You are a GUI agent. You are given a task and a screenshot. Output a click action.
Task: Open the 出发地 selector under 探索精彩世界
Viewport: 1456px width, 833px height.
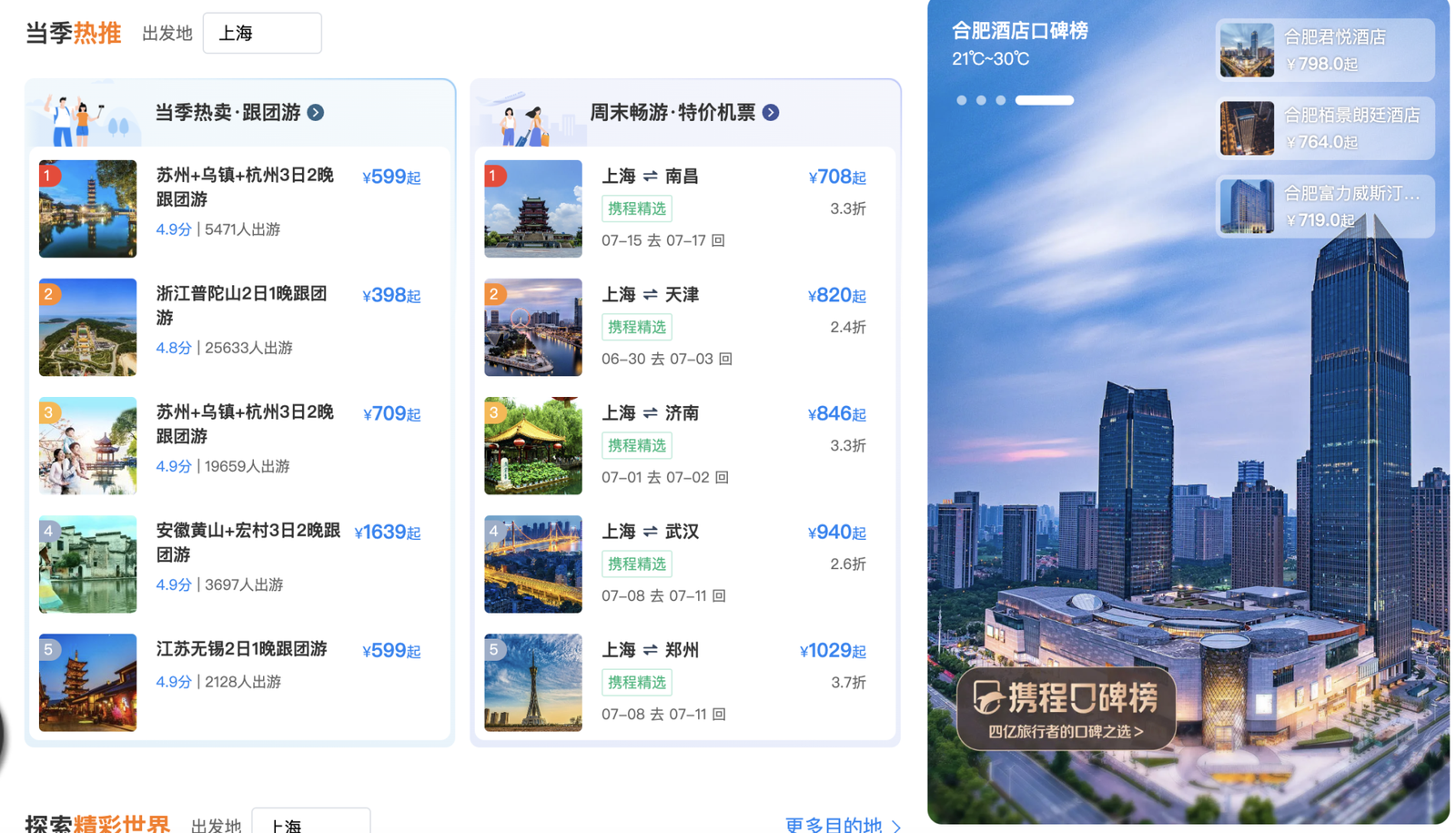click(310, 824)
